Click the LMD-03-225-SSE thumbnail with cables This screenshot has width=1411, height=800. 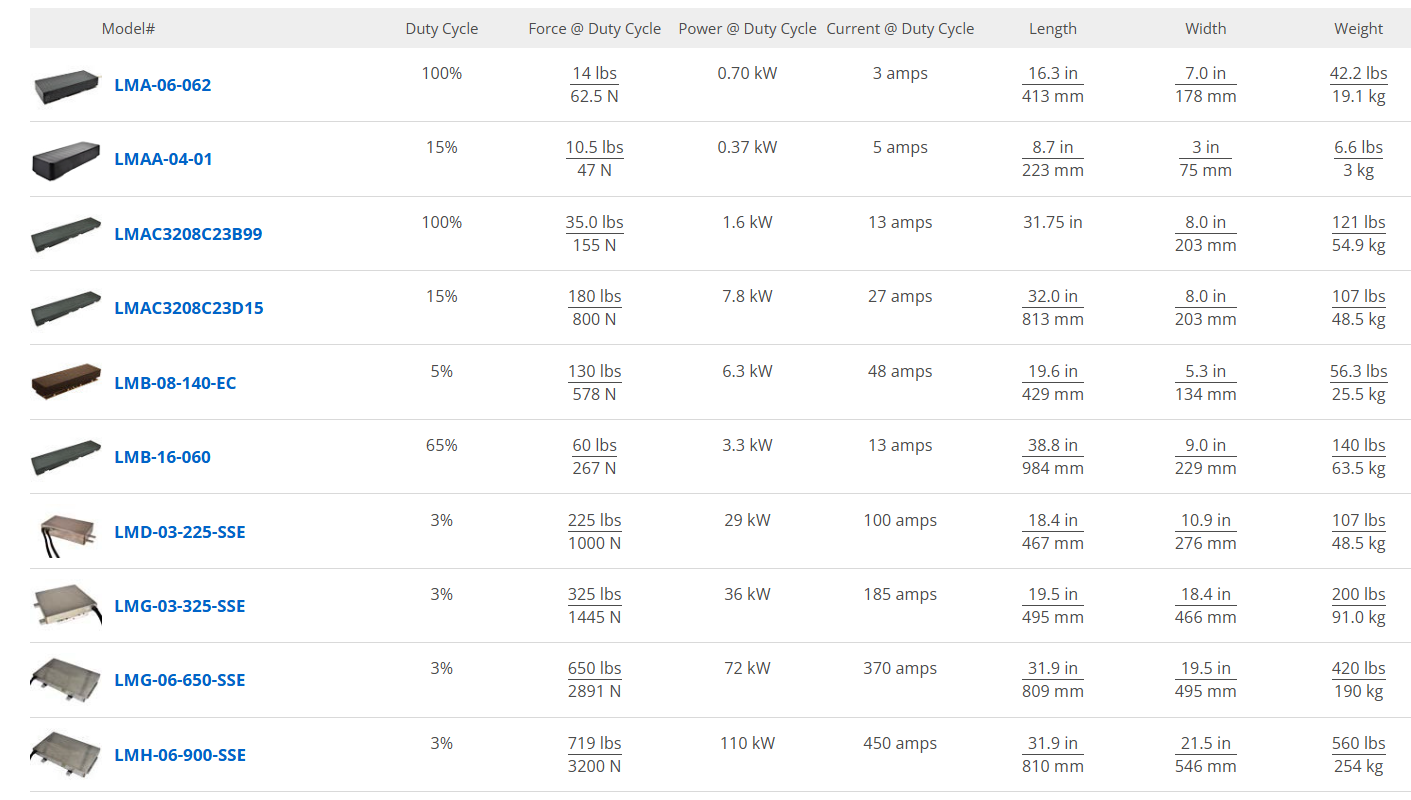pos(67,533)
